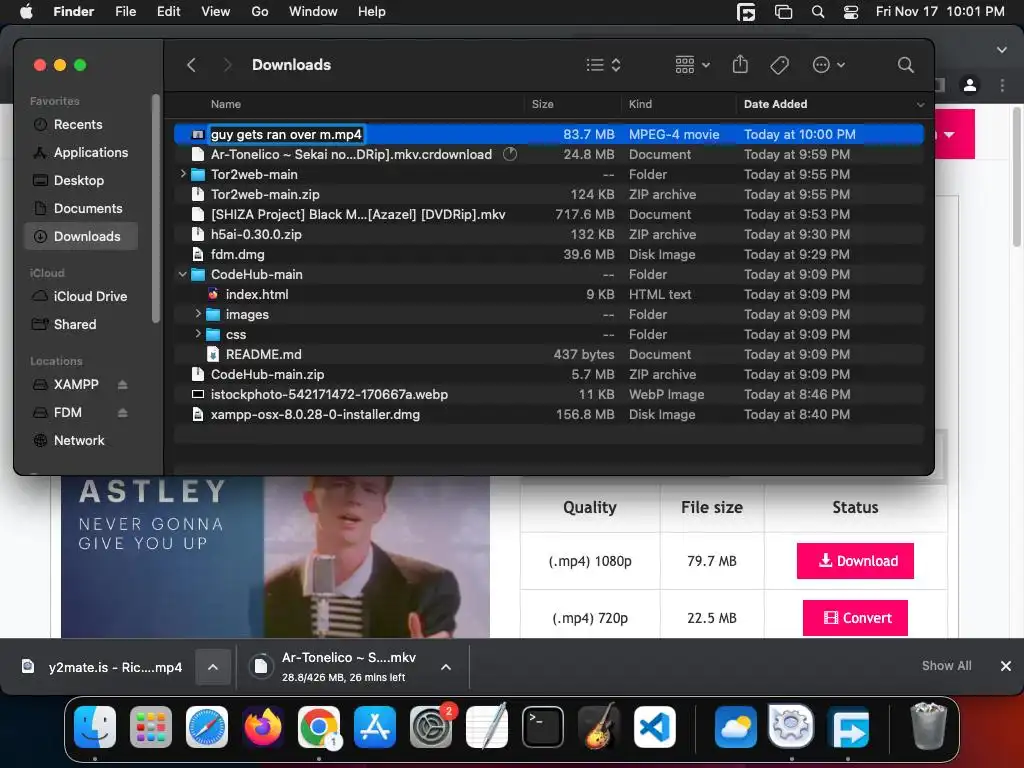Open the Tags toolbar icon
Viewport: 1024px width, 768px height.
tap(779, 65)
